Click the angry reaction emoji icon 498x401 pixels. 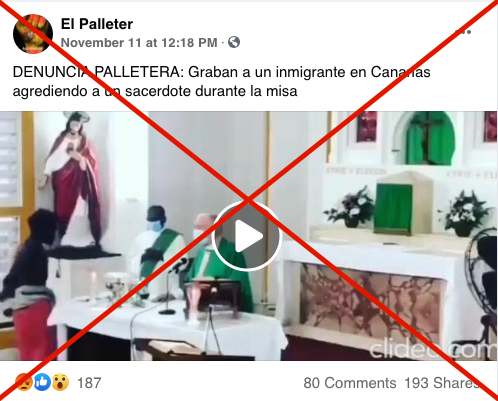pos(24,382)
